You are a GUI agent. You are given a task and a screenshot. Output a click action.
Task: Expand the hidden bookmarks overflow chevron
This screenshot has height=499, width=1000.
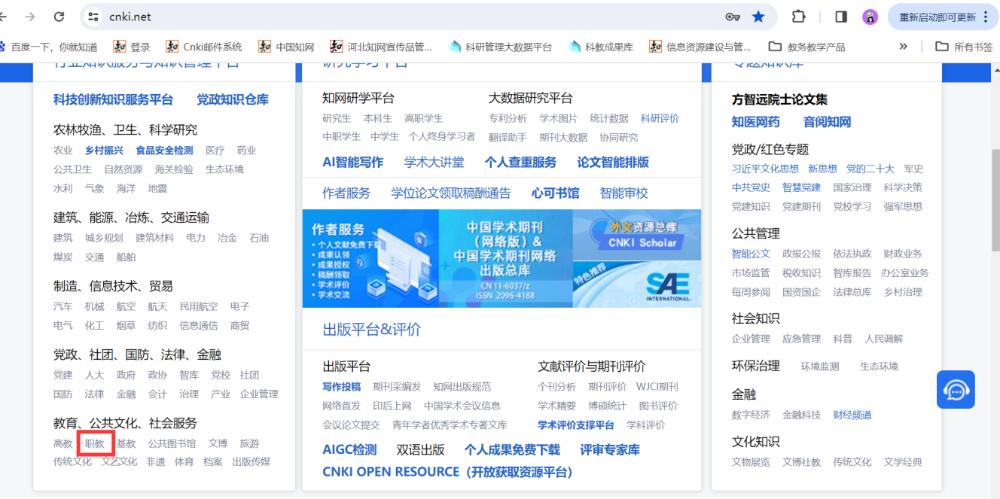point(904,46)
